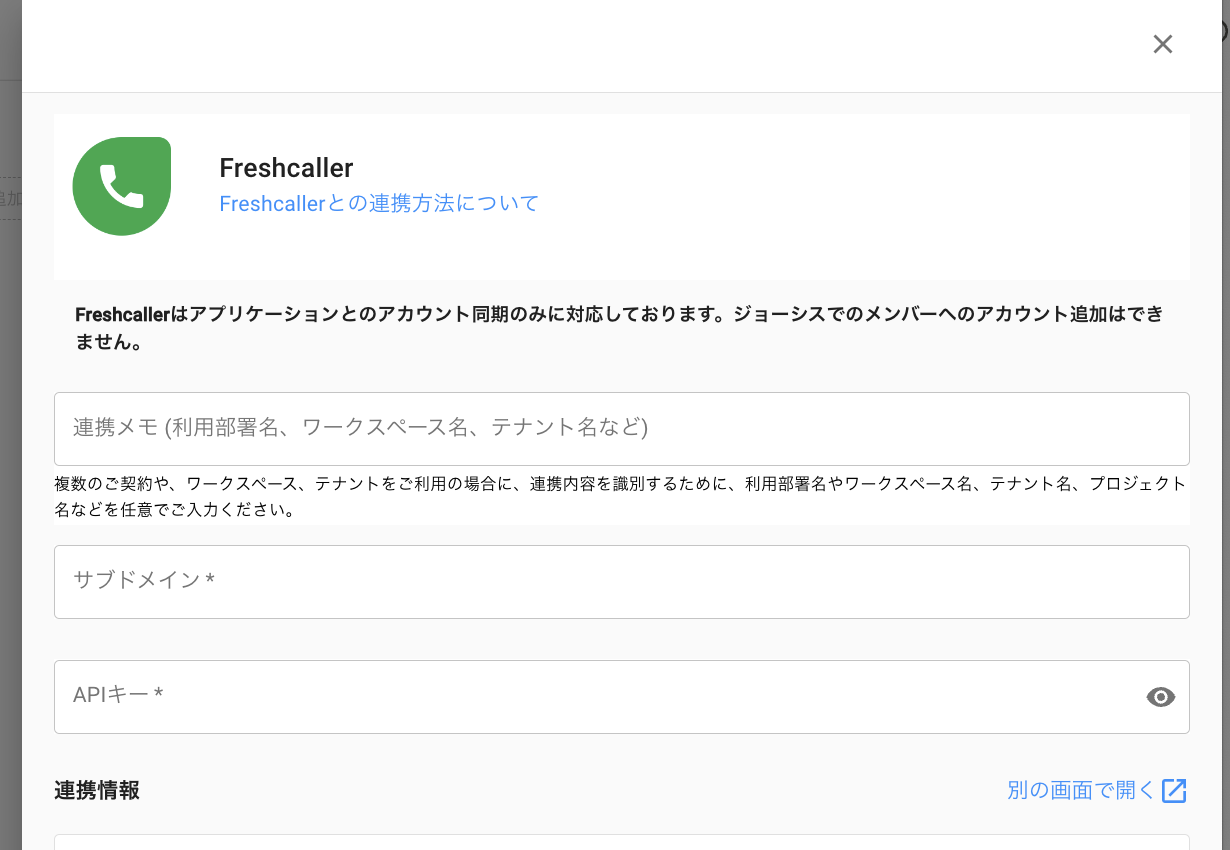Click the 連携情報 section heading
Image resolution: width=1230 pixels, height=850 pixels.
coord(97,791)
